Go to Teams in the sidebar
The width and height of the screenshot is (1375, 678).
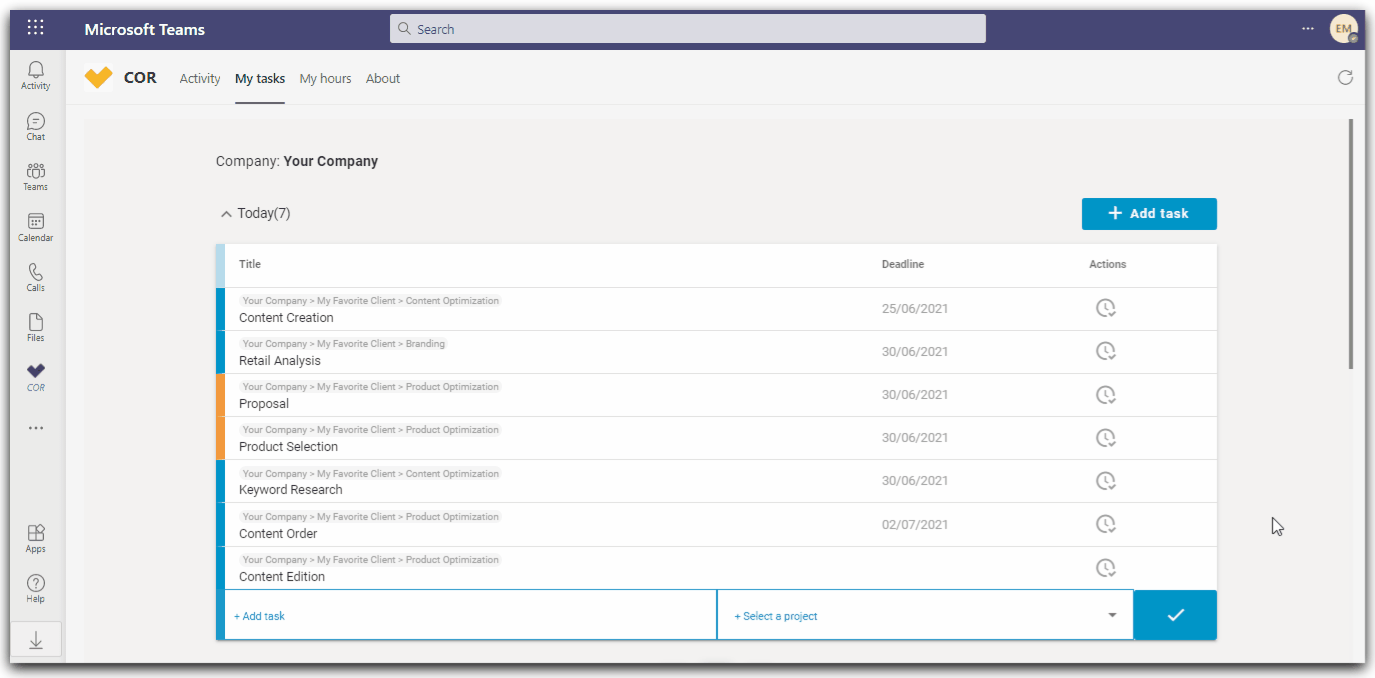click(x=36, y=176)
